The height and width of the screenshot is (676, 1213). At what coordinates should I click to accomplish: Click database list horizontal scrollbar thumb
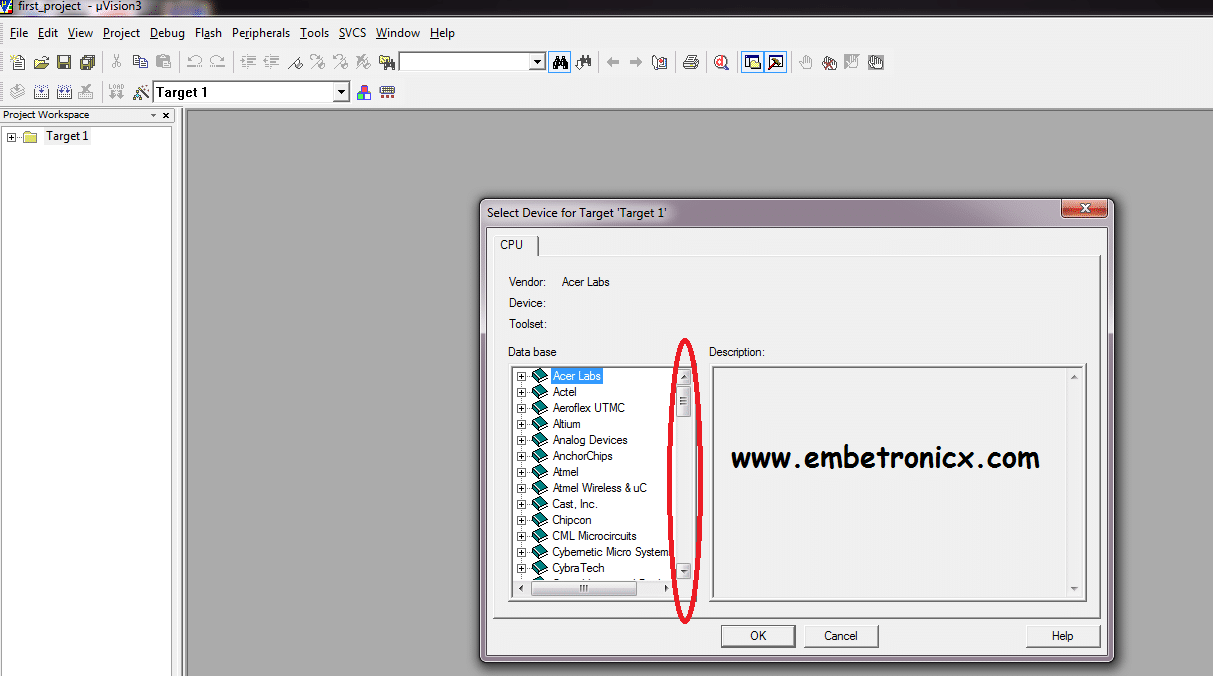[x=583, y=588]
